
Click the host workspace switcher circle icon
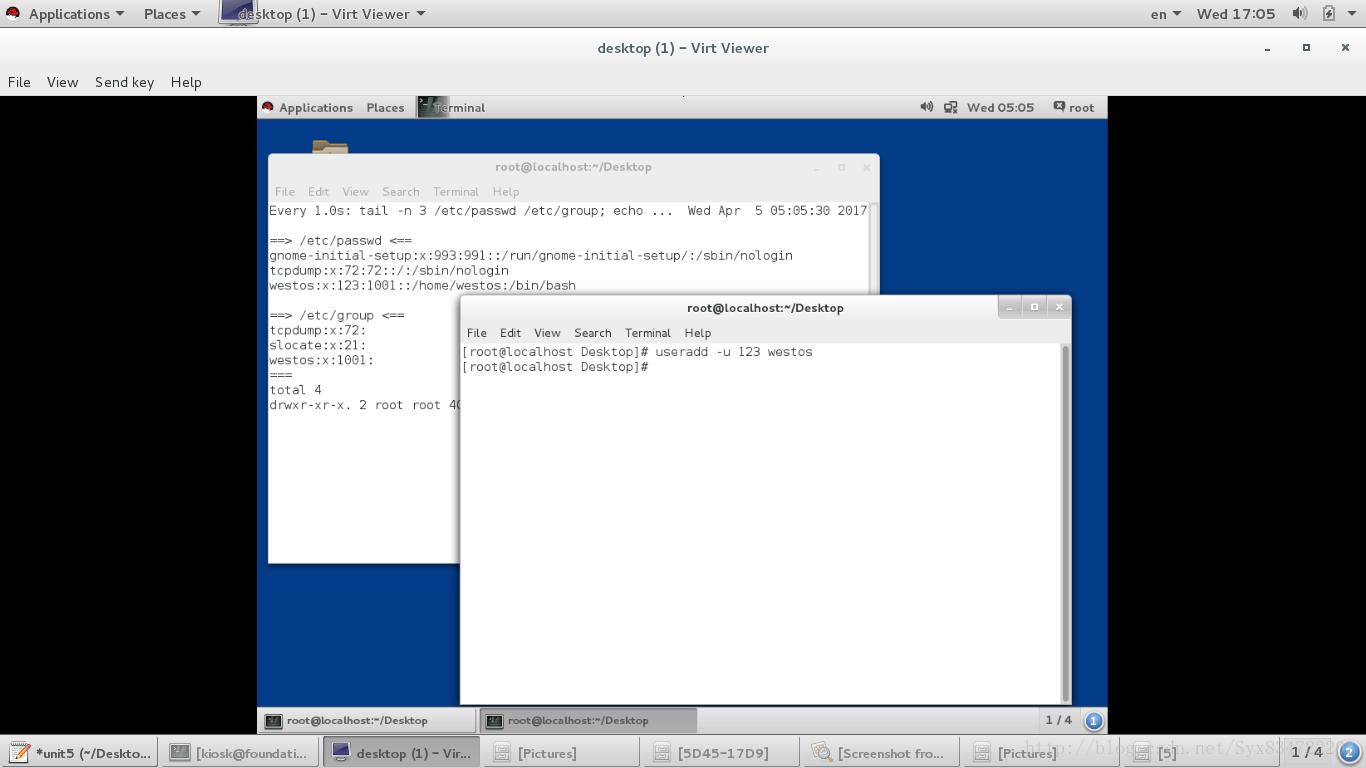pyautogui.click(x=1349, y=752)
